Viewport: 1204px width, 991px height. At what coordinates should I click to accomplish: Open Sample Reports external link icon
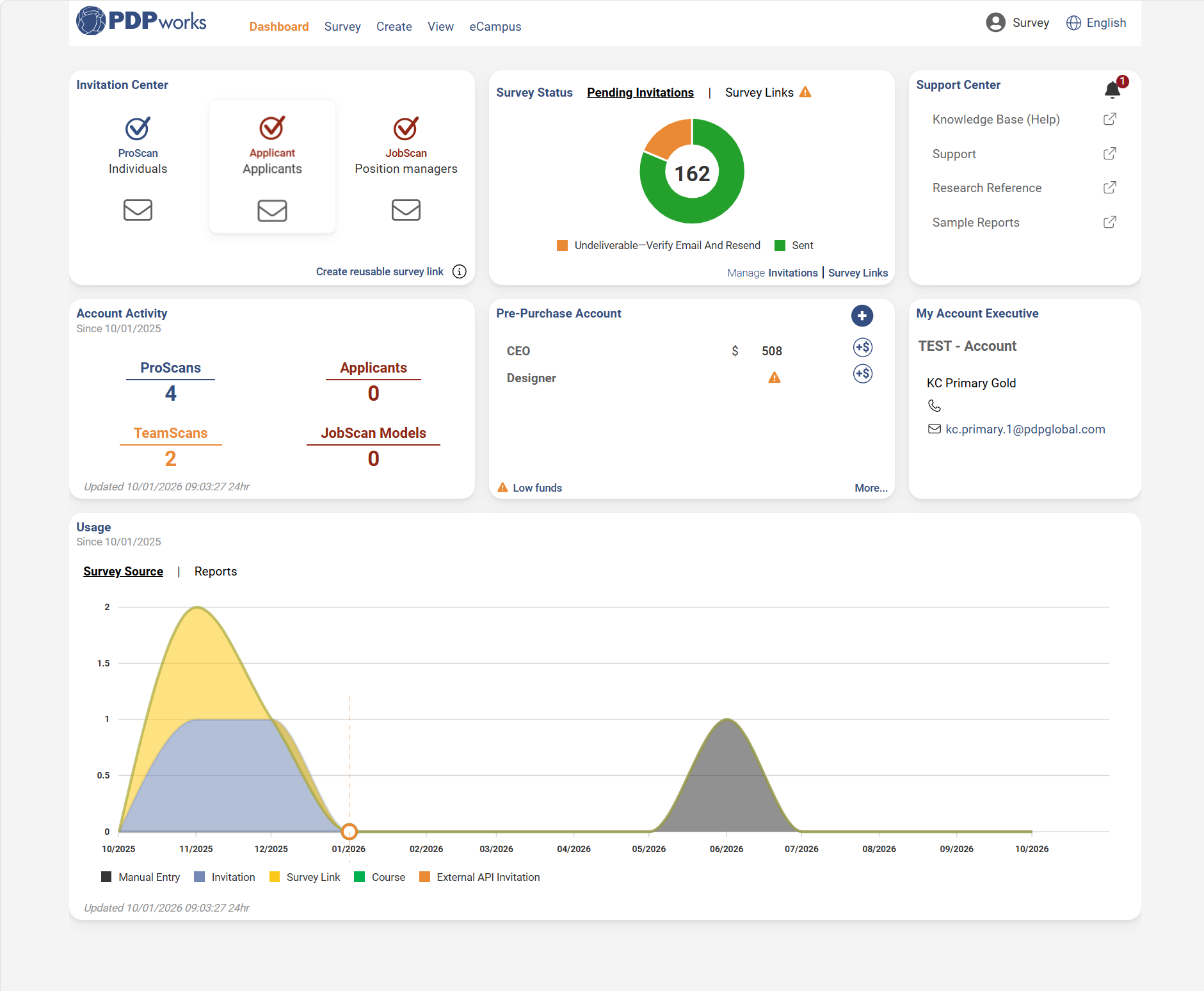(x=1110, y=222)
